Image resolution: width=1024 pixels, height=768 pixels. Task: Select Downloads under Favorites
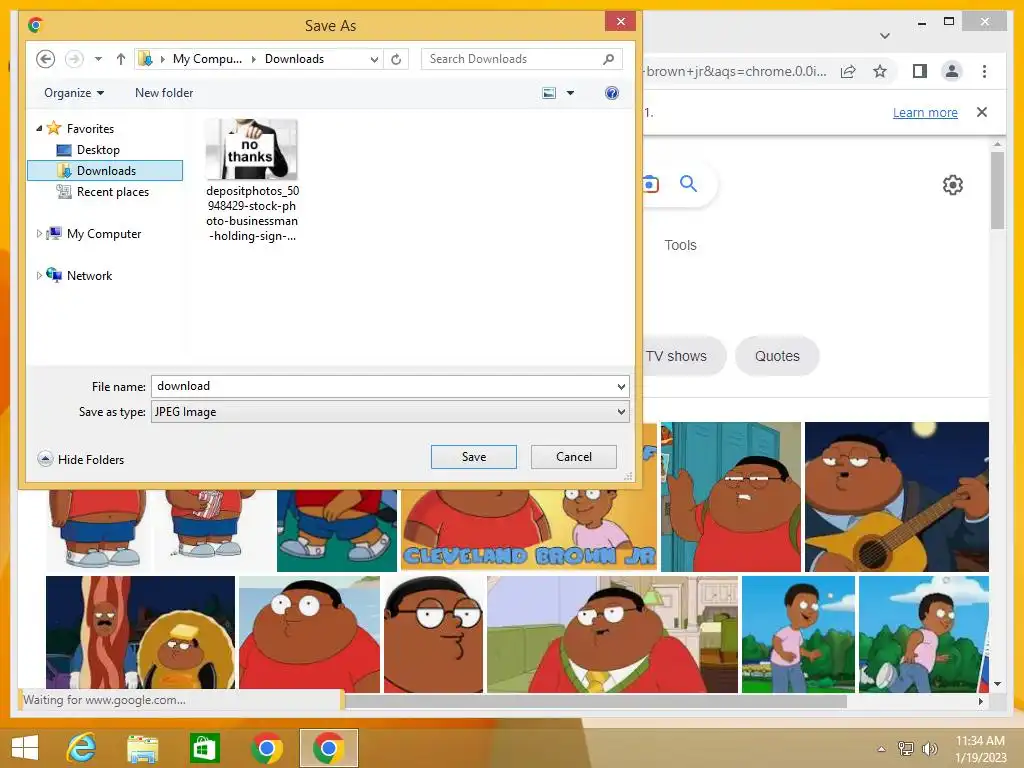[x=105, y=170]
